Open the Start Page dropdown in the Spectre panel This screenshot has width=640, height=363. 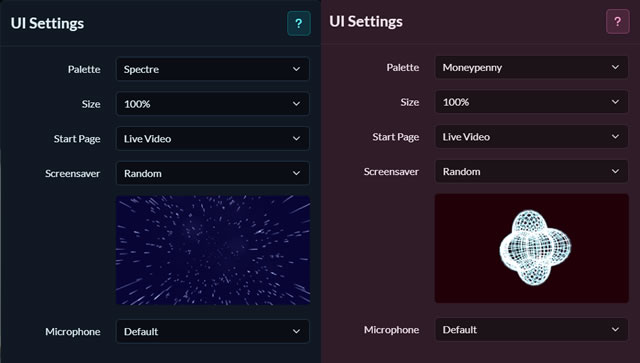tap(213, 138)
